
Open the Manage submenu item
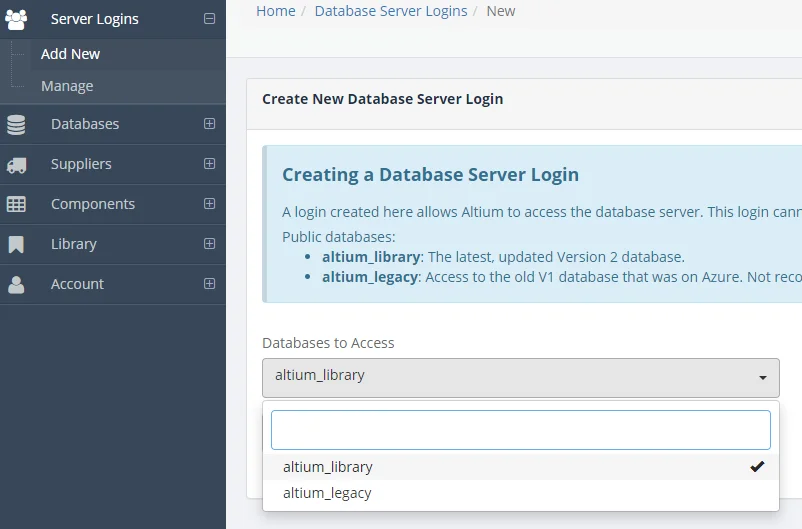[67, 86]
